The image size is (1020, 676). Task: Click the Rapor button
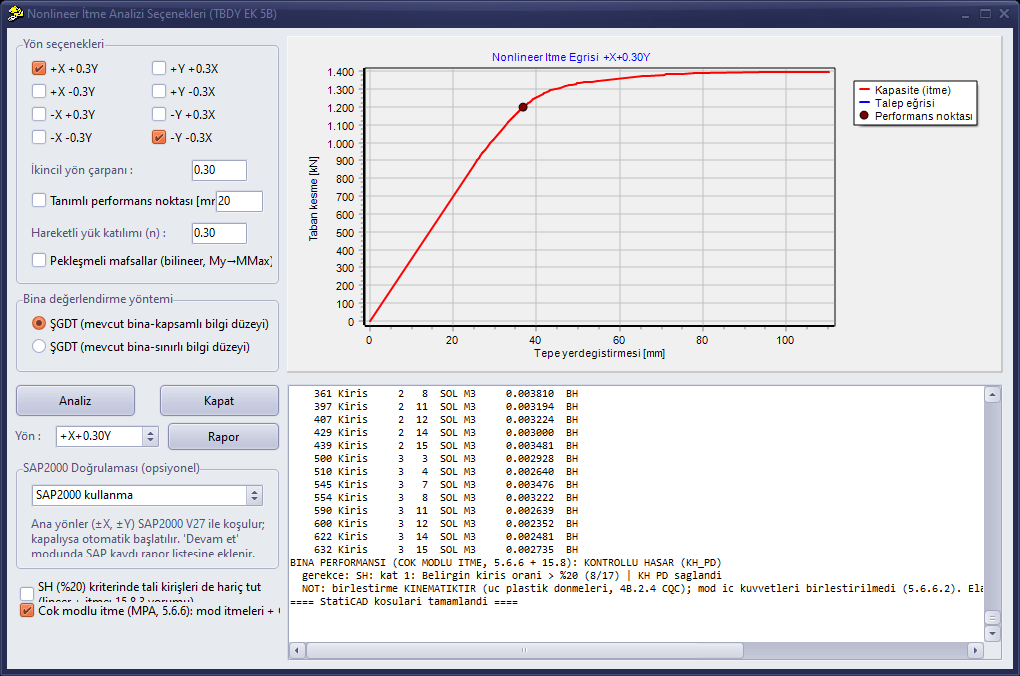tap(223, 437)
